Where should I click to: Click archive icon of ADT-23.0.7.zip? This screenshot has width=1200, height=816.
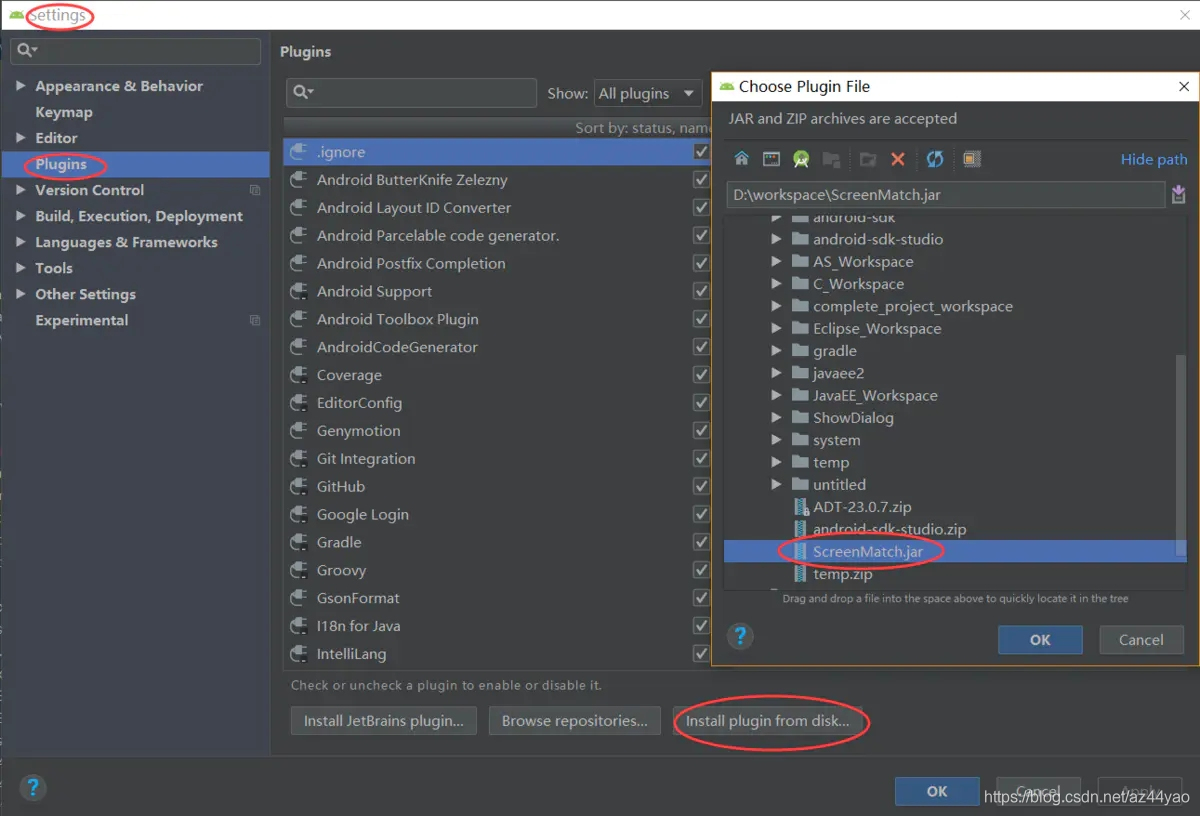pos(800,507)
